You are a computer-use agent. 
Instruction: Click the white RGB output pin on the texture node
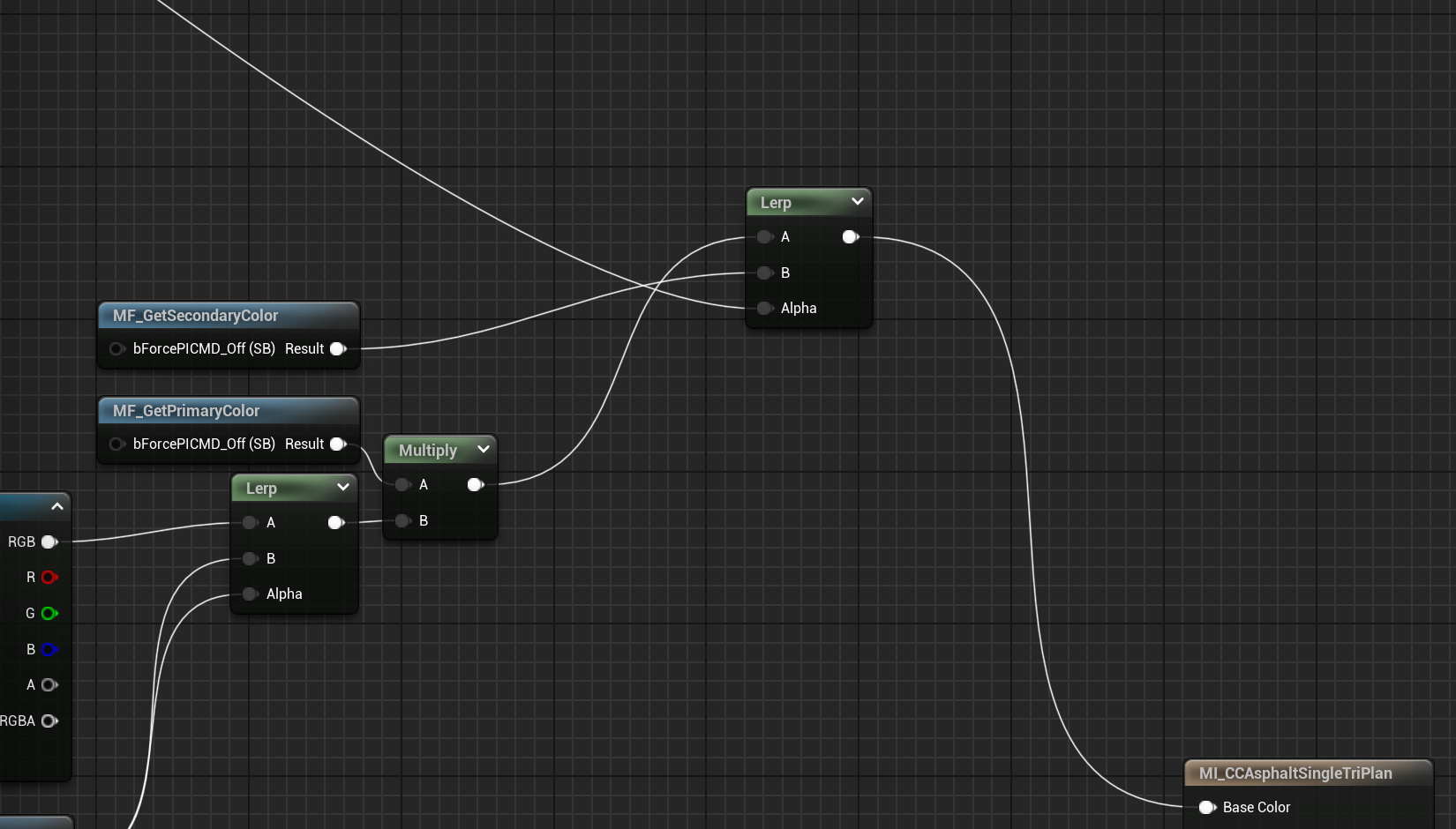pos(49,541)
